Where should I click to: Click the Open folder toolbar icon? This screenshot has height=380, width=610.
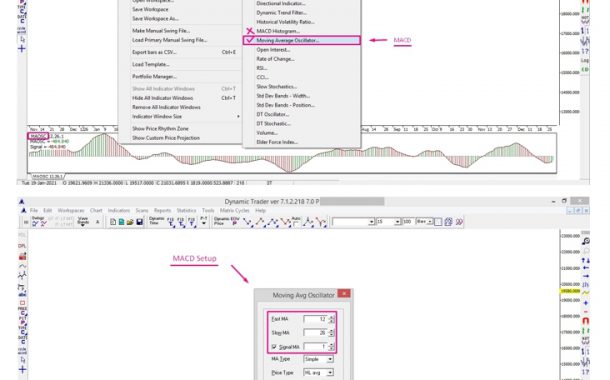130,222
